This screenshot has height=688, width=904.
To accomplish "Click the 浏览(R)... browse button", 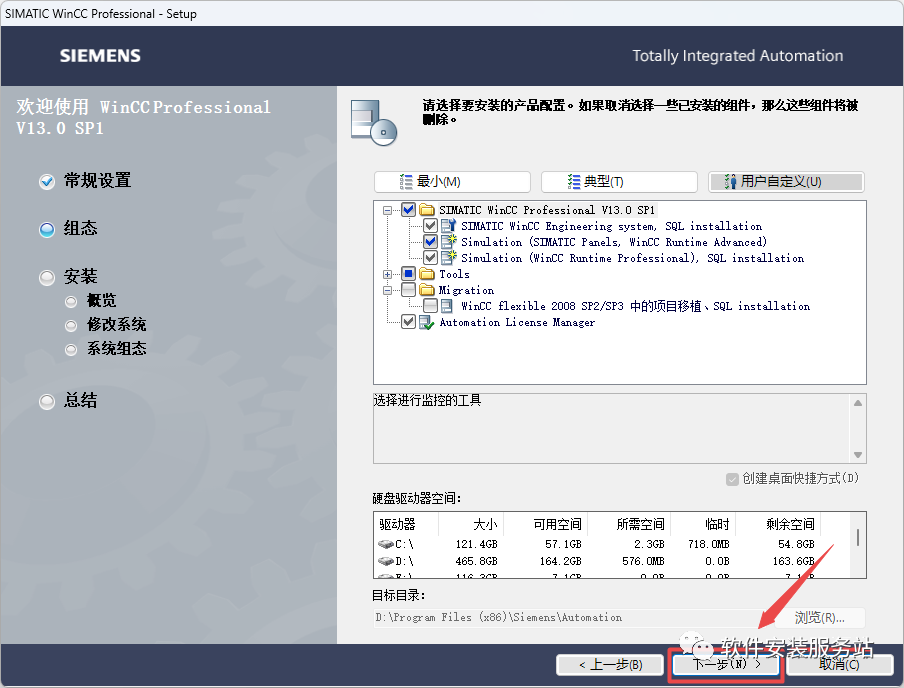I will (819, 618).
